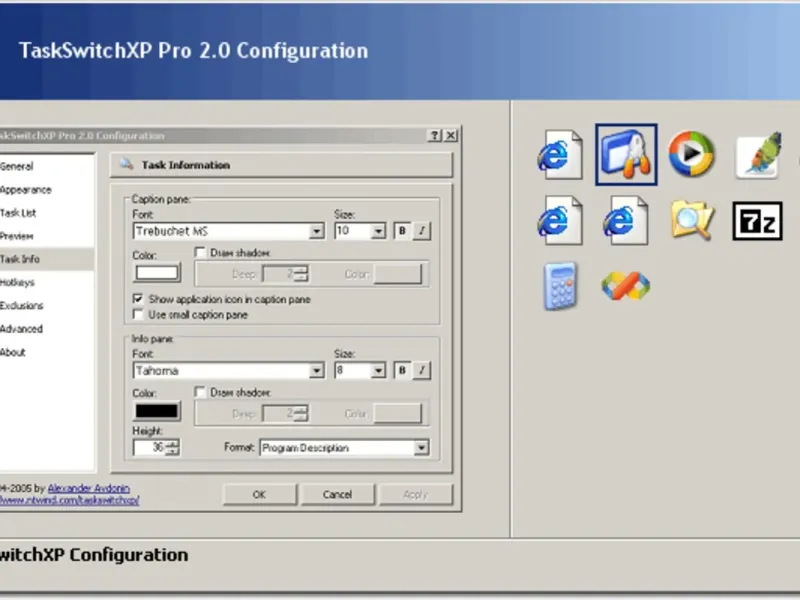Click the question mark help button in the dialog title bar
The height and width of the screenshot is (600, 800).
tap(434, 135)
